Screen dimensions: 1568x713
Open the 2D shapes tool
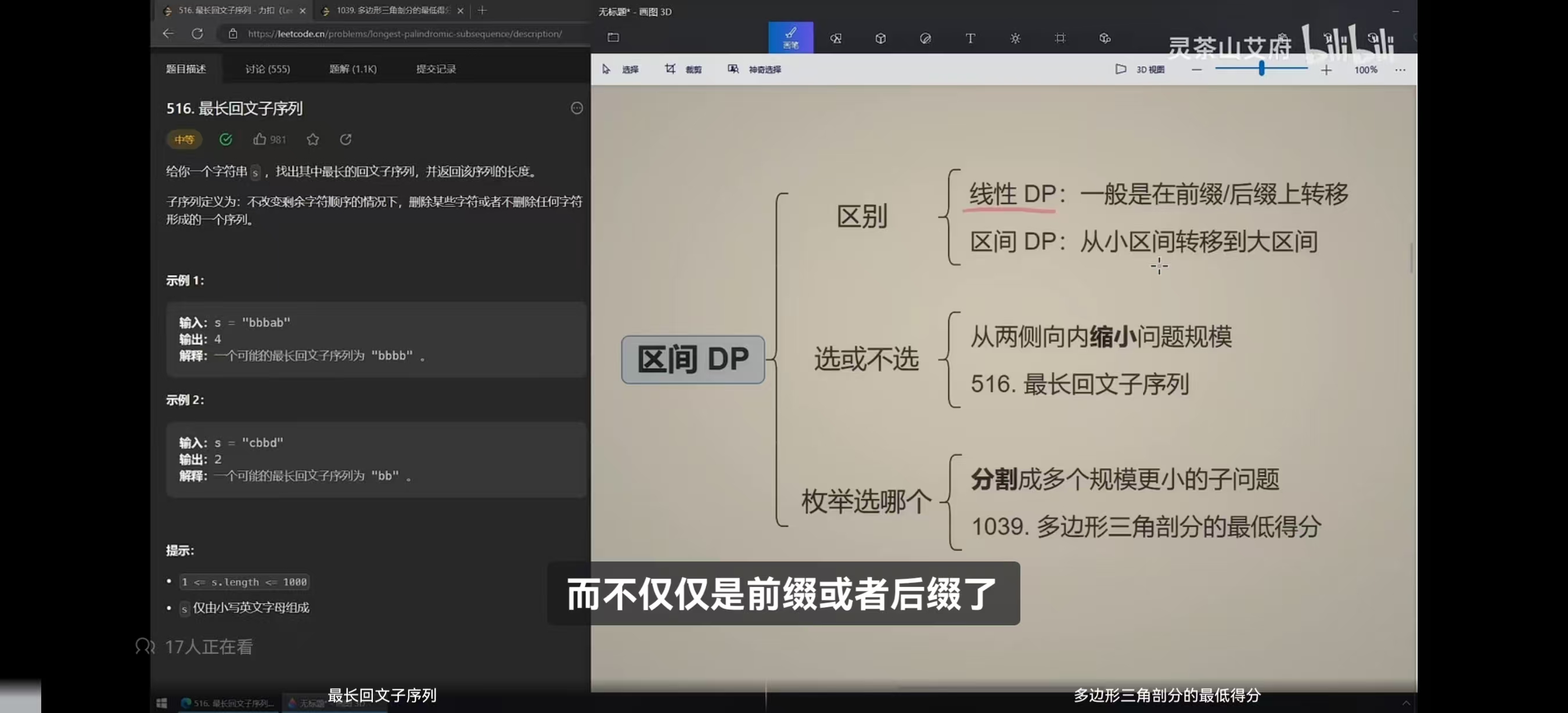pyautogui.click(x=835, y=38)
